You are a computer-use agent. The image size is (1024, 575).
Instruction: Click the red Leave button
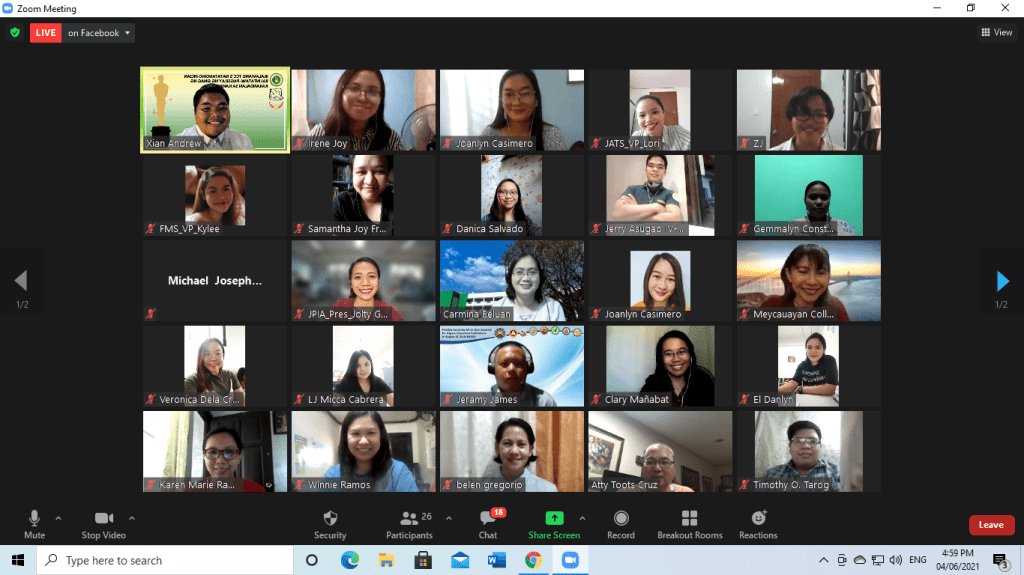click(991, 525)
